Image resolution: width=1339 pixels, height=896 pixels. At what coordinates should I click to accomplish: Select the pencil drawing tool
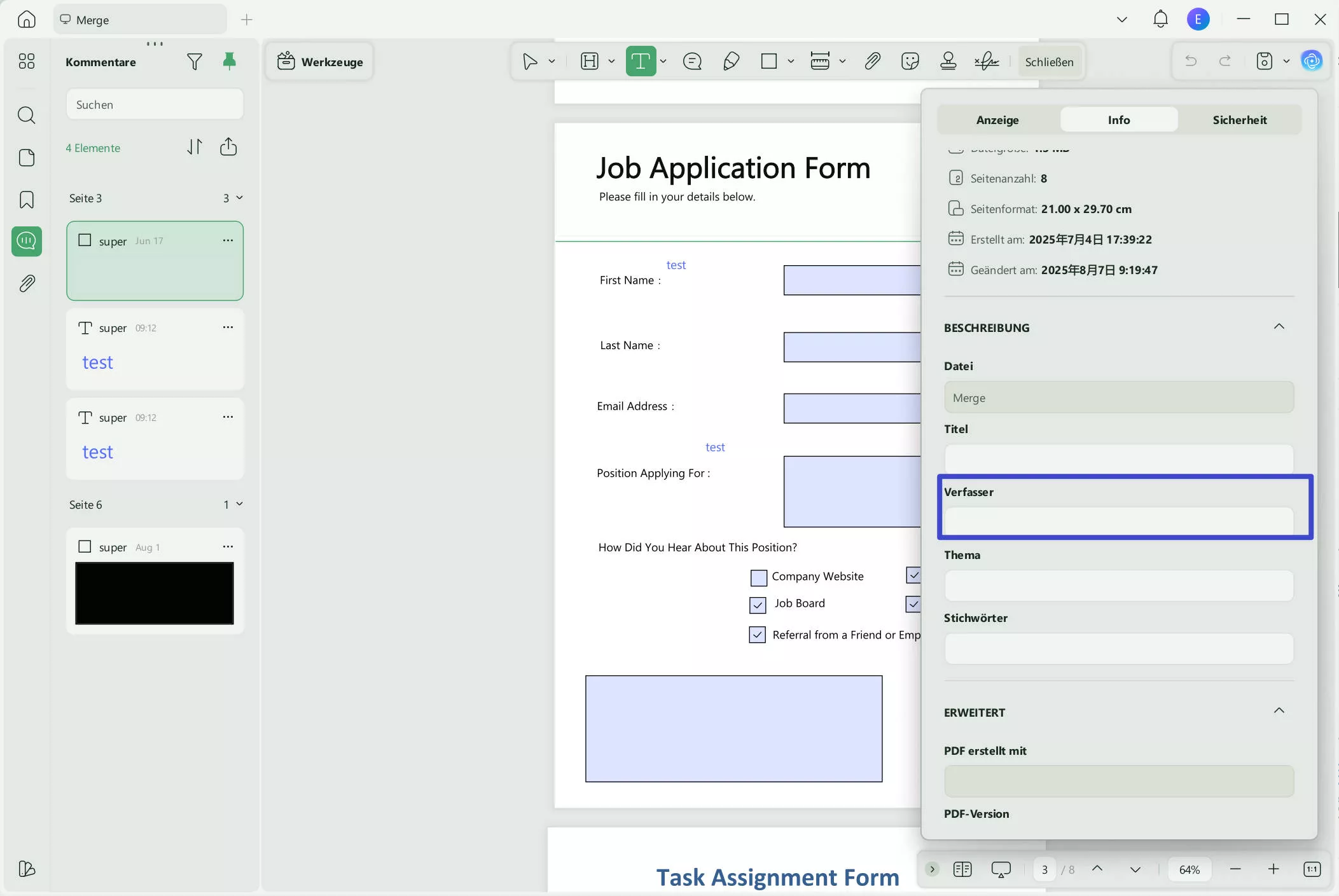point(731,61)
